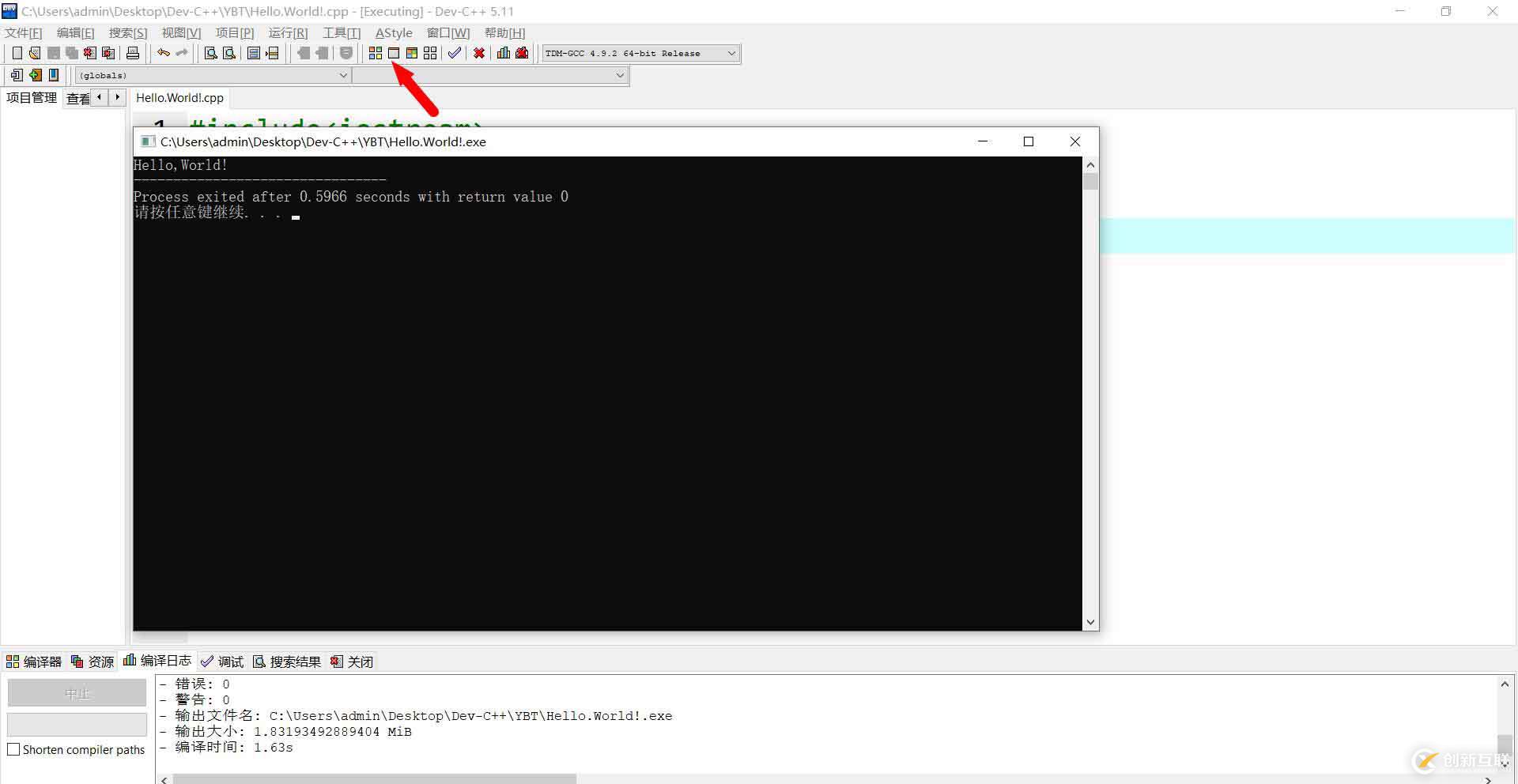This screenshot has width=1518, height=784.
Task: Open the 视图[V] menu
Action: pyautogui.click(x=181, y=32)
